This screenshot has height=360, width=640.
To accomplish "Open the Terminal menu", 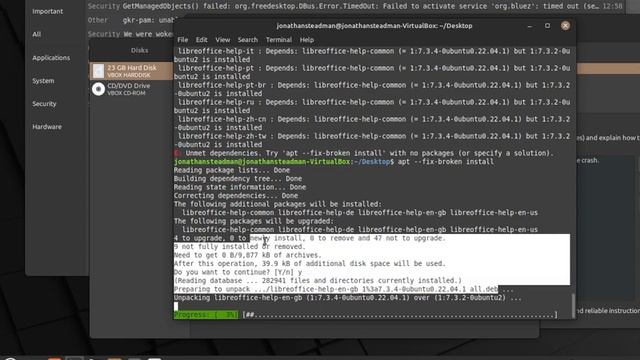I will [279, 40].
